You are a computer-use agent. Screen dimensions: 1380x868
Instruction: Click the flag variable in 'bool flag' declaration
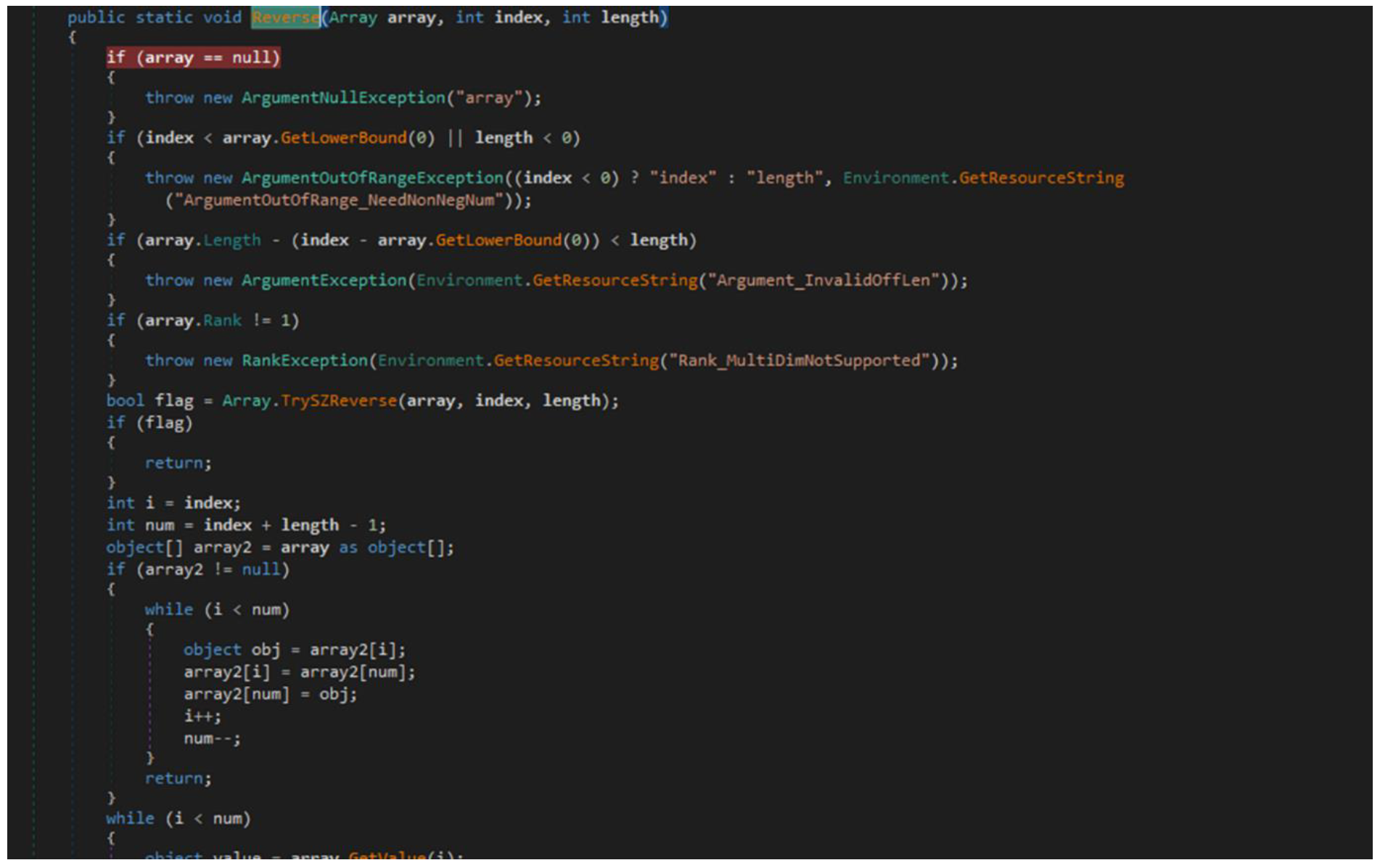(x=174, y=401)
